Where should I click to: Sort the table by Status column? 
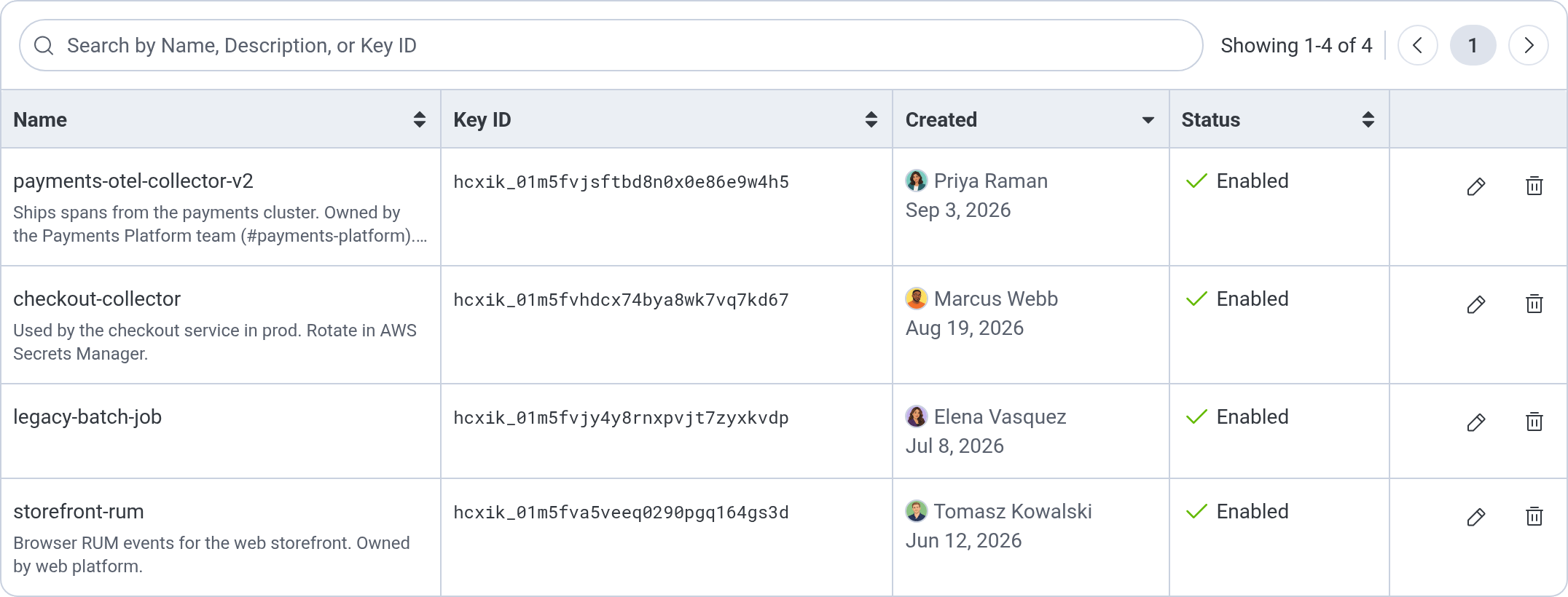click(x=1368, y=119)
